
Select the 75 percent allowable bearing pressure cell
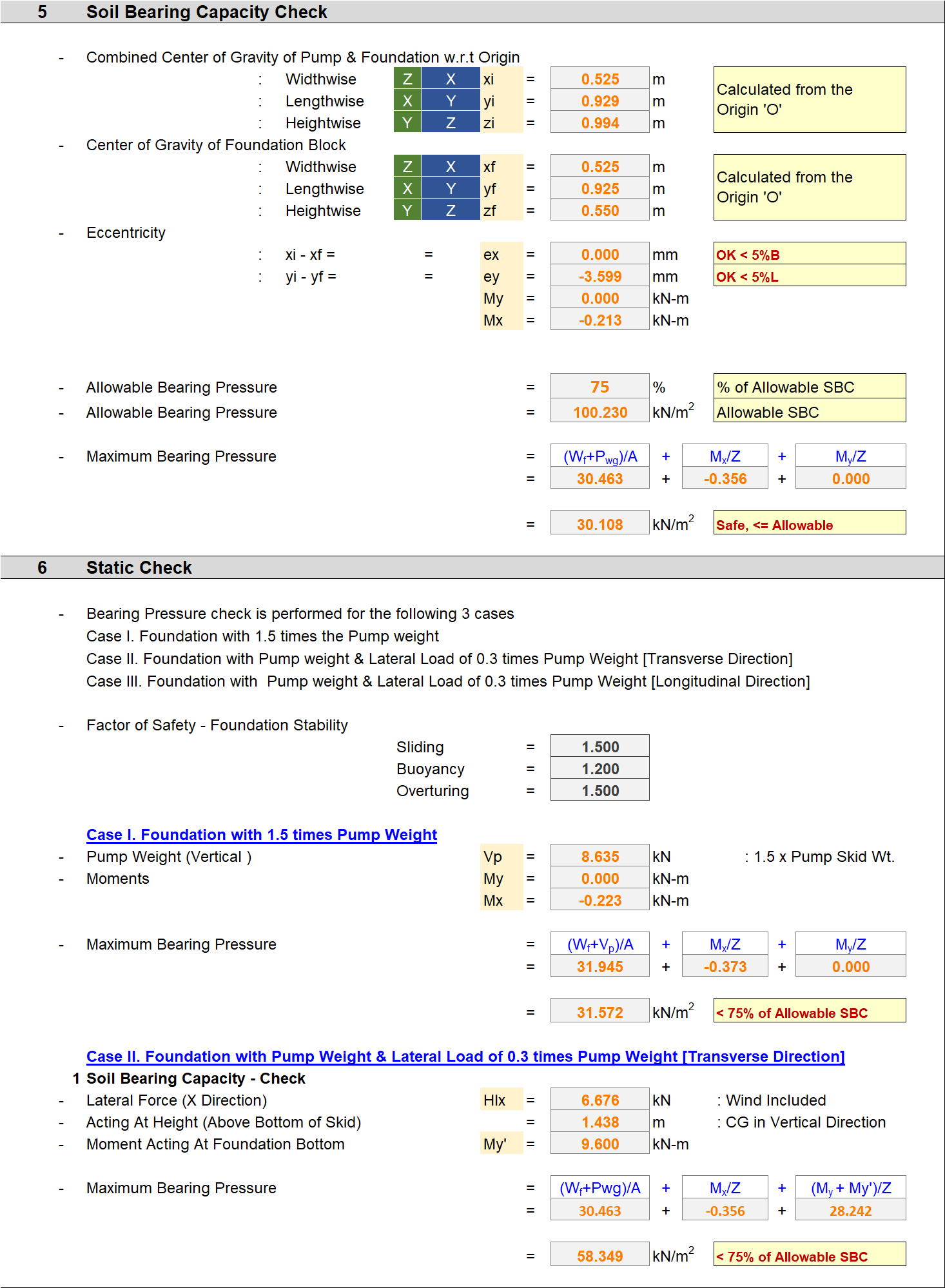coord(599,387)
